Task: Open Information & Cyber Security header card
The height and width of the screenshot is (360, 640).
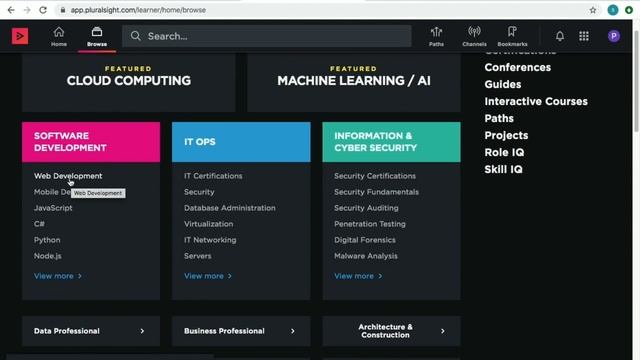Action: tap(391, 142)
